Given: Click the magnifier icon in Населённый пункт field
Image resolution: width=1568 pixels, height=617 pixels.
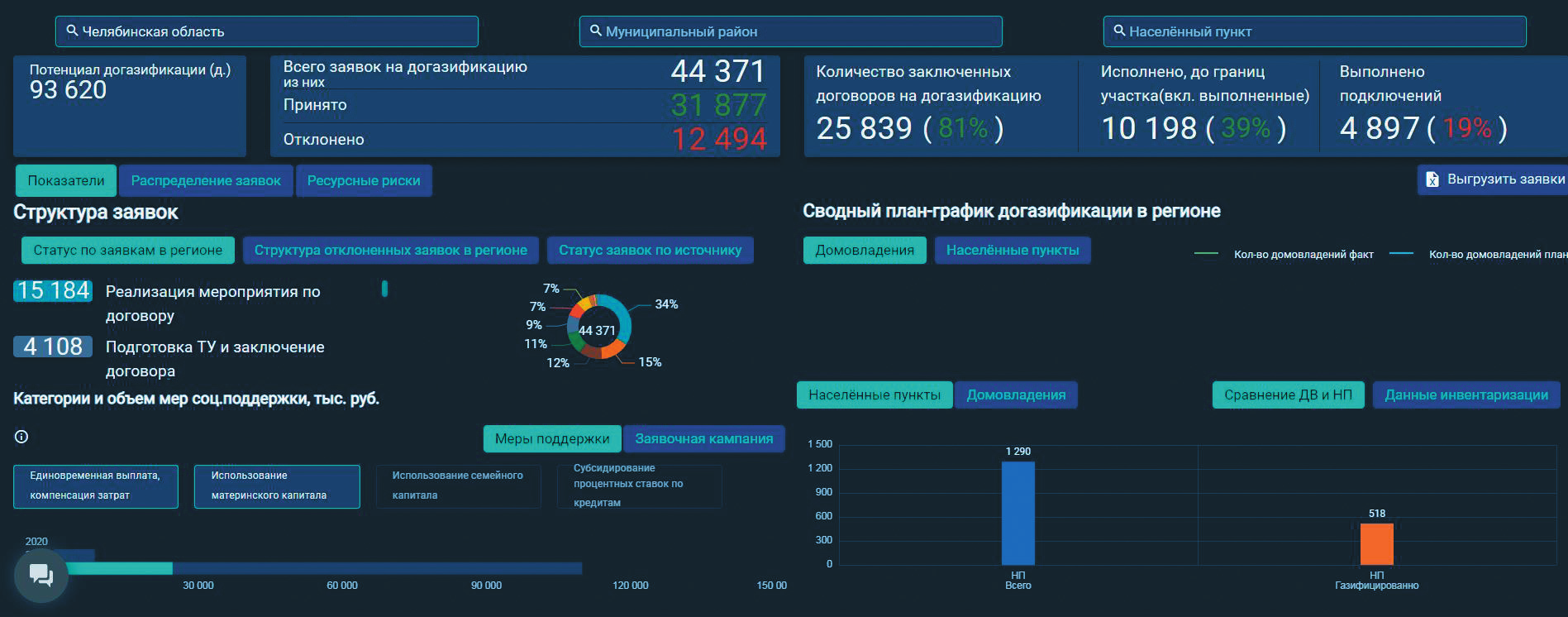Looking at the screenshot, I should click(x=1119, y=31).
